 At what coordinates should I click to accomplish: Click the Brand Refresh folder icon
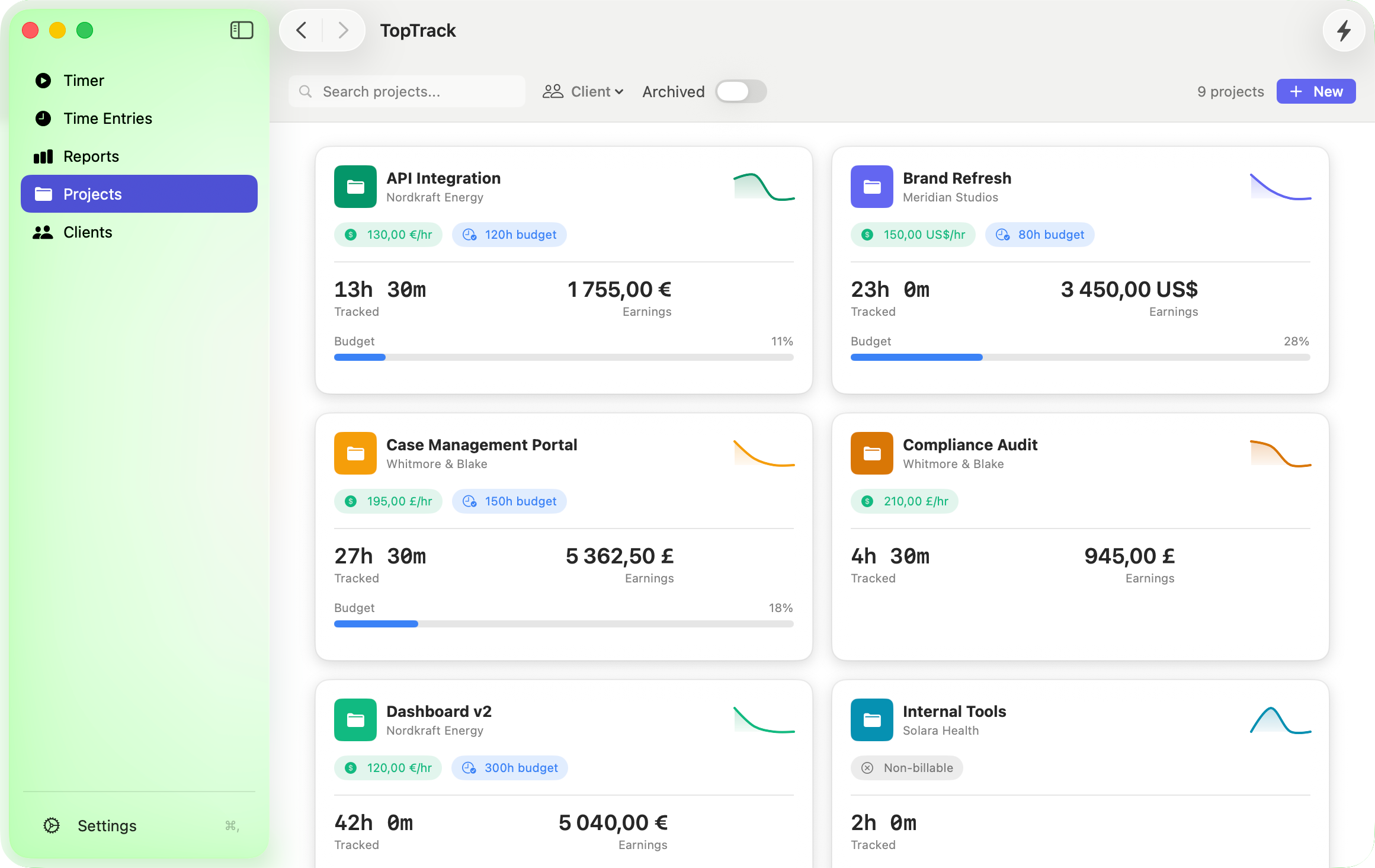tap(871, 187)
